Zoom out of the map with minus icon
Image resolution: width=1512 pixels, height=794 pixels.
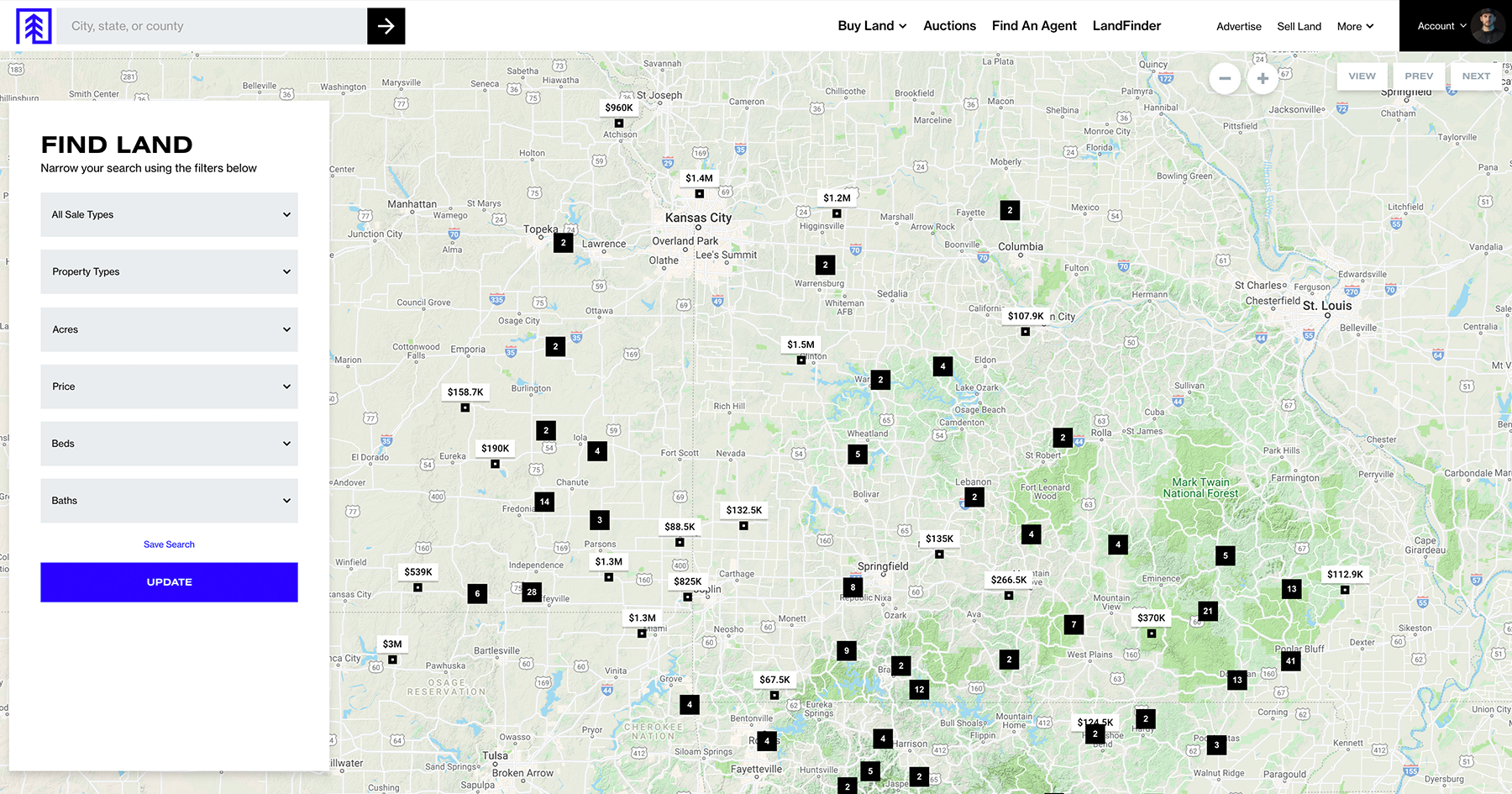click(x=1225, y=78)
